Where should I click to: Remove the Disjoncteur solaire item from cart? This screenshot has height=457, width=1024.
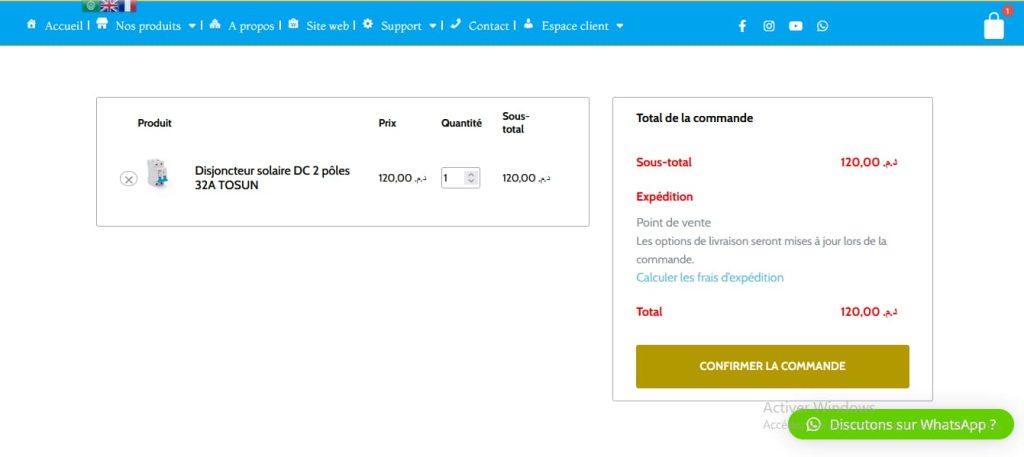point(128,179)
